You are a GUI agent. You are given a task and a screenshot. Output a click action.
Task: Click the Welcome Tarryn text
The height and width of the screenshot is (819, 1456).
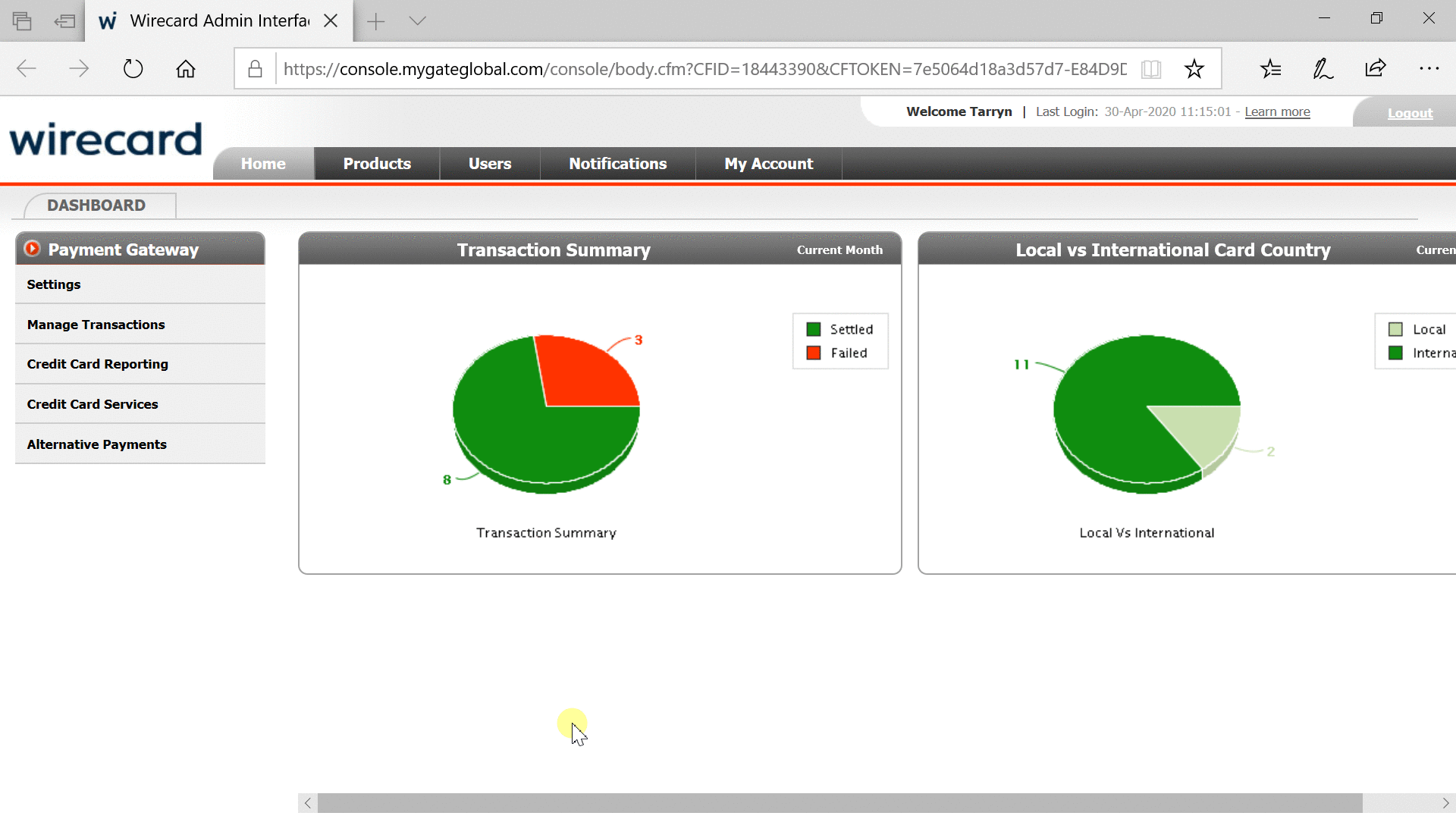point(959,111)
